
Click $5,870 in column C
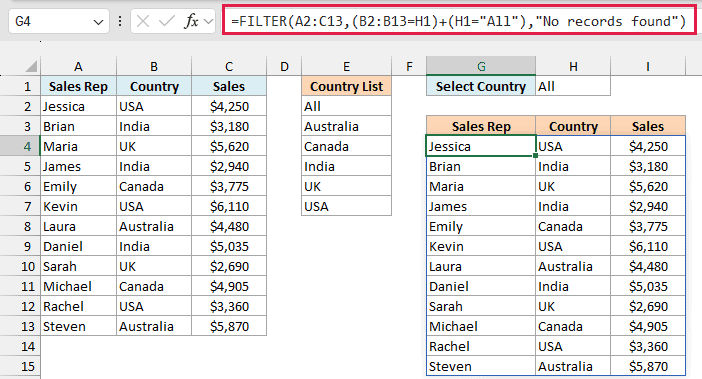pyautogui.click(x=229, y=326)
